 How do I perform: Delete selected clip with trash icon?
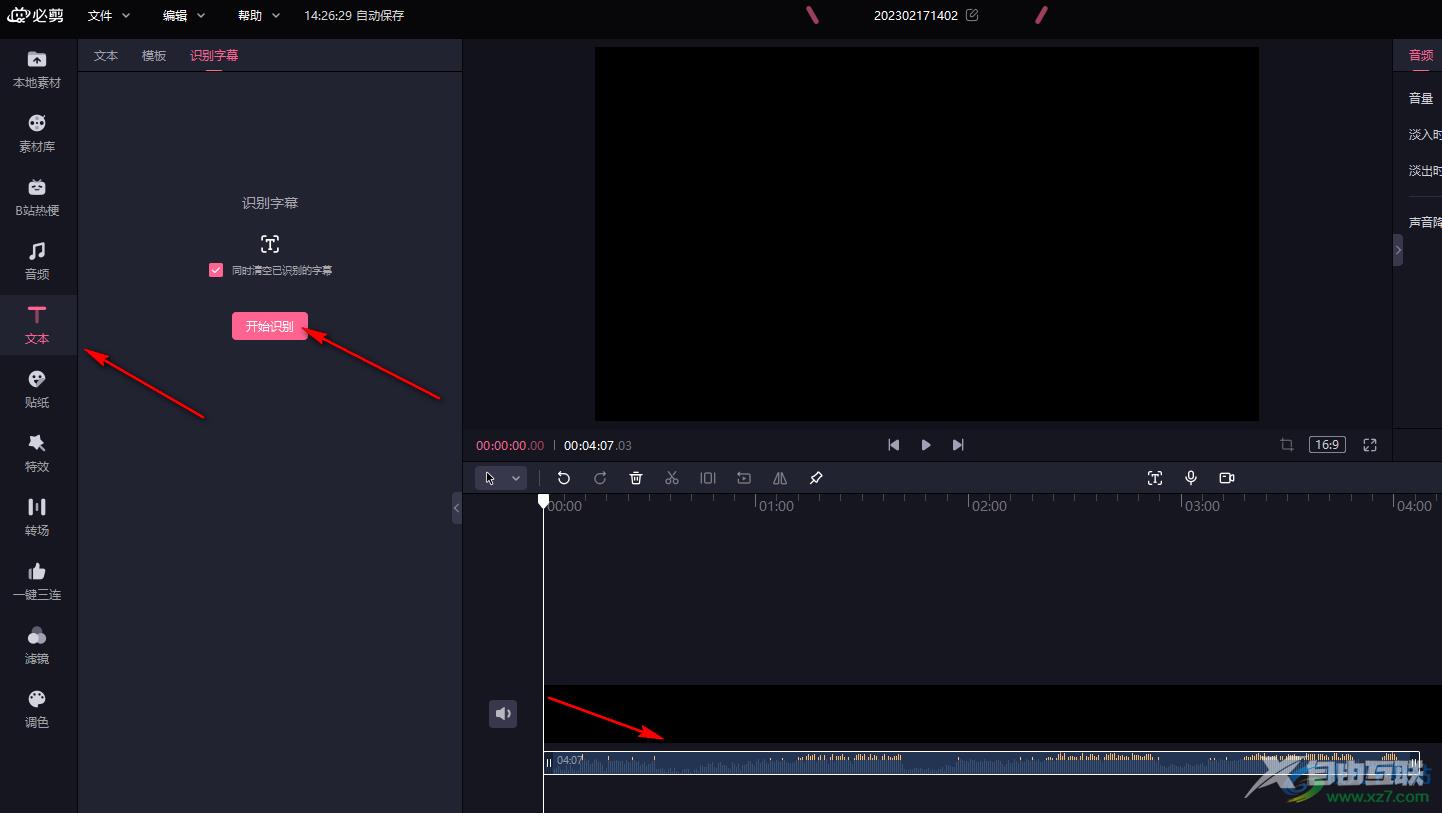[x=636, y=478]
